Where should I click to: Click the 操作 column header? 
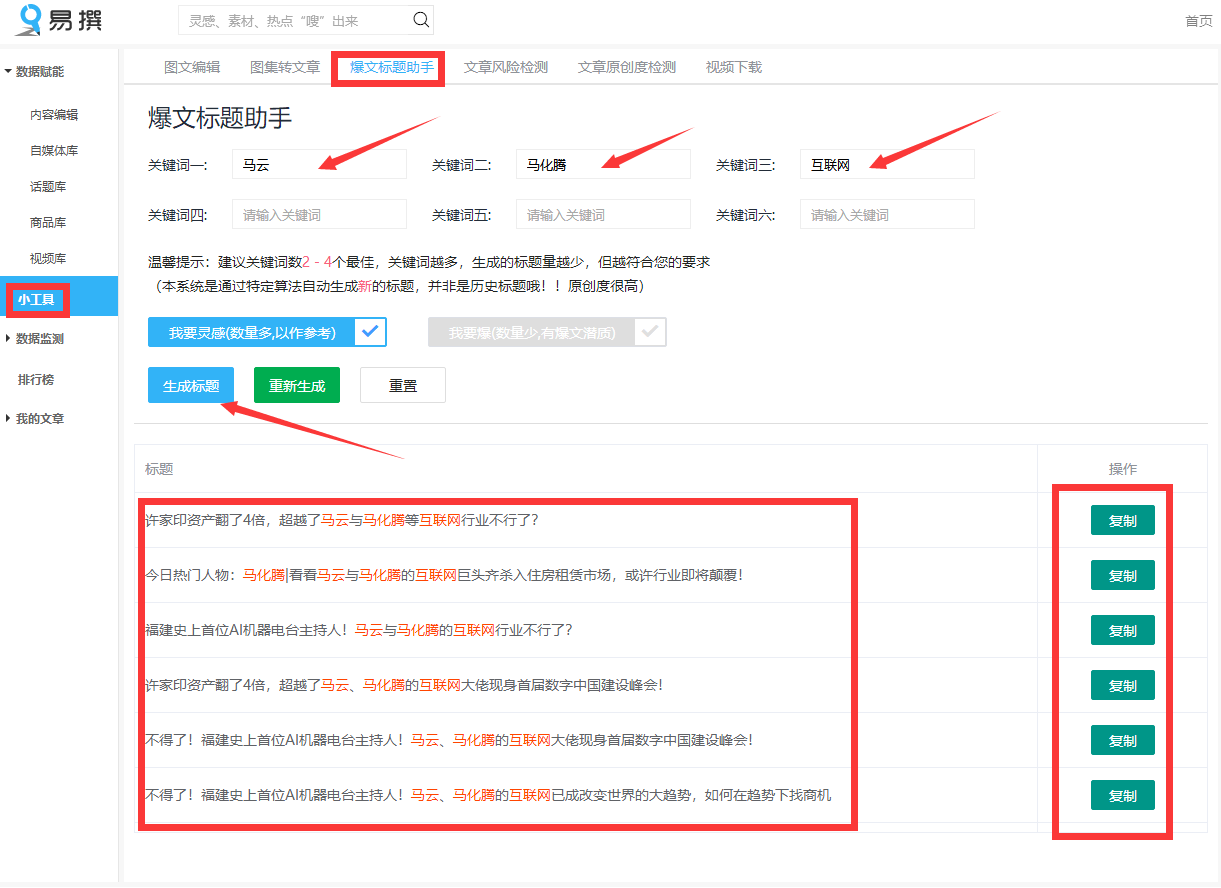click(x=1122, y=469)
